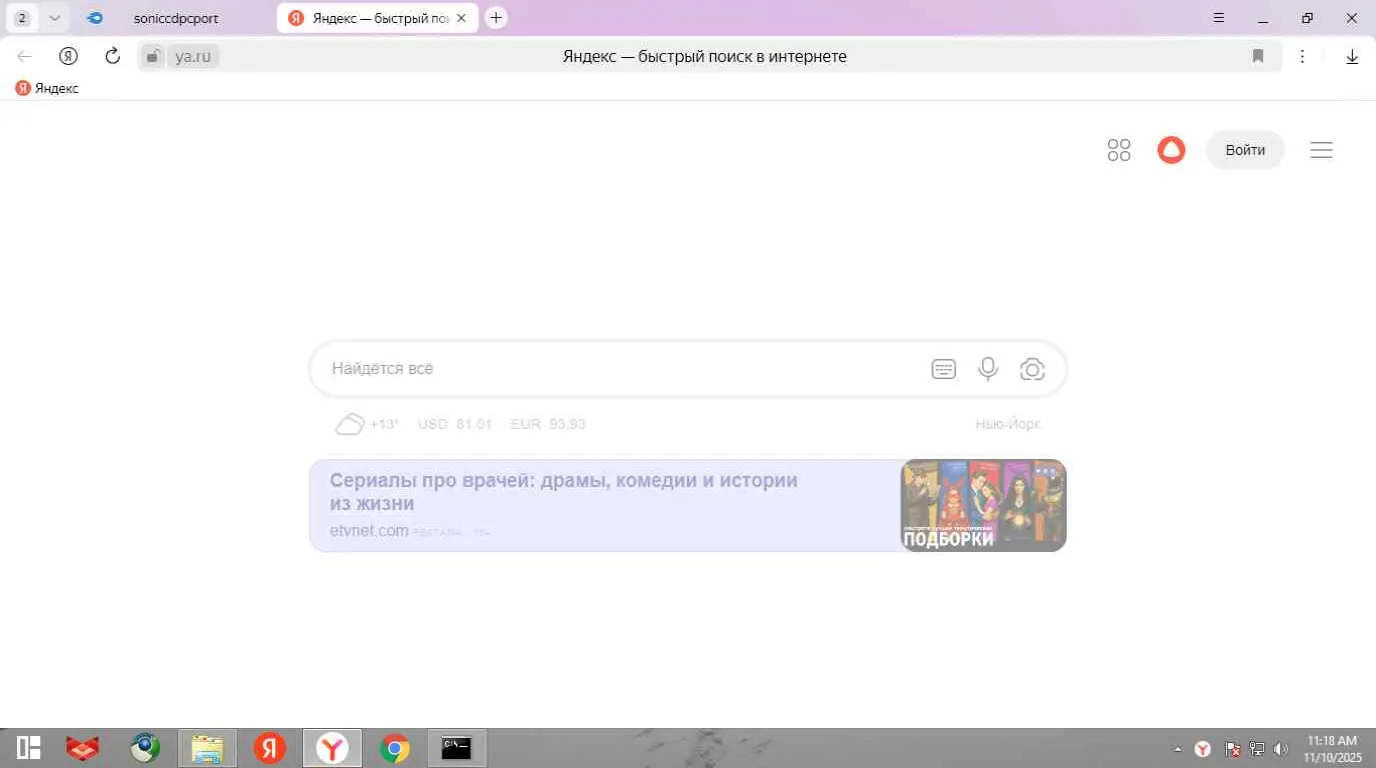Open the volume speaker tray icon
The height and width of the screenshot is (768, 1376).
tap(1281, 749)
